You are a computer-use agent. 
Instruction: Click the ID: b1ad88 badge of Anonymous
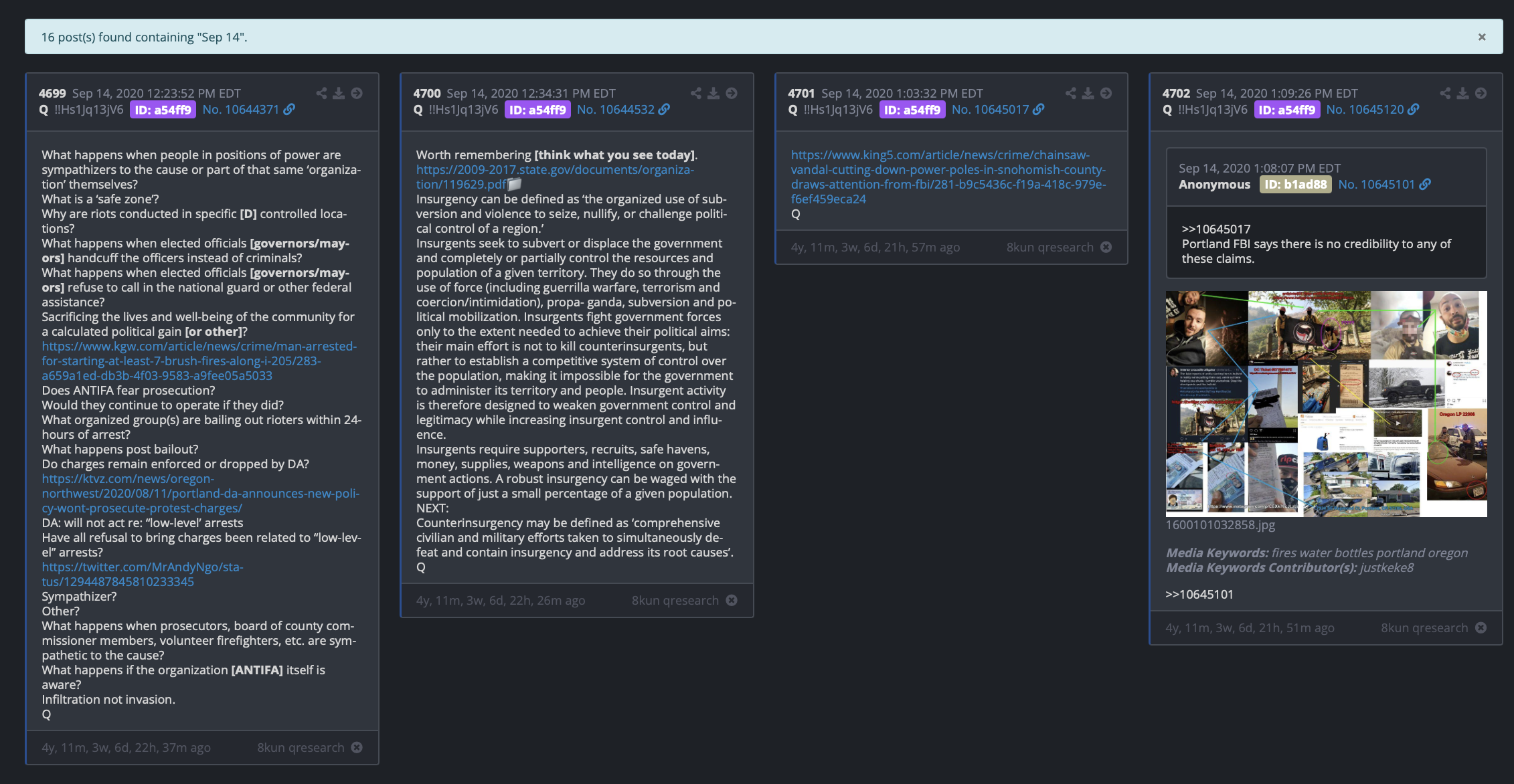point(1295,185)
